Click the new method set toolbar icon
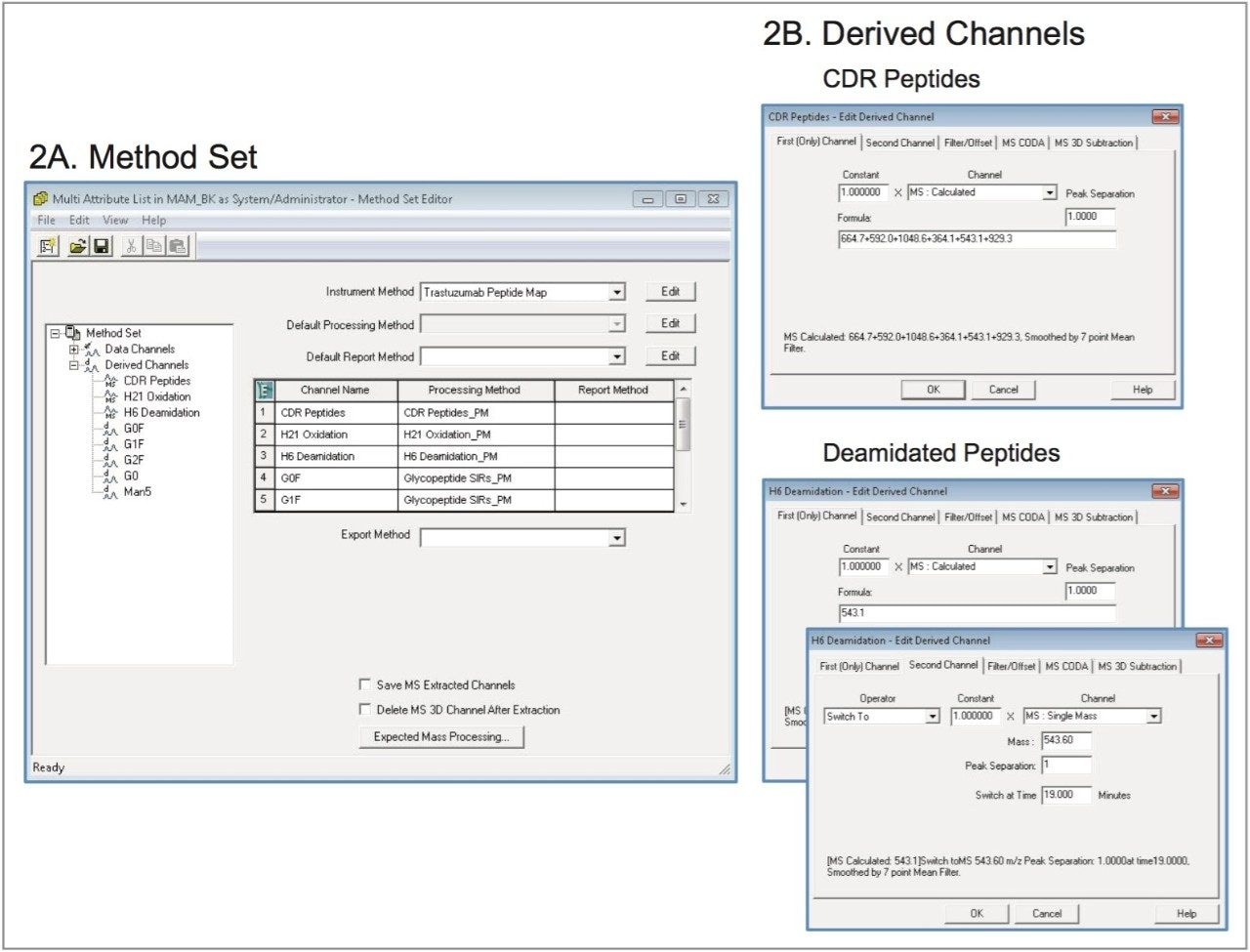Screen dimensions: 1250x952 (x=48, y=246)
